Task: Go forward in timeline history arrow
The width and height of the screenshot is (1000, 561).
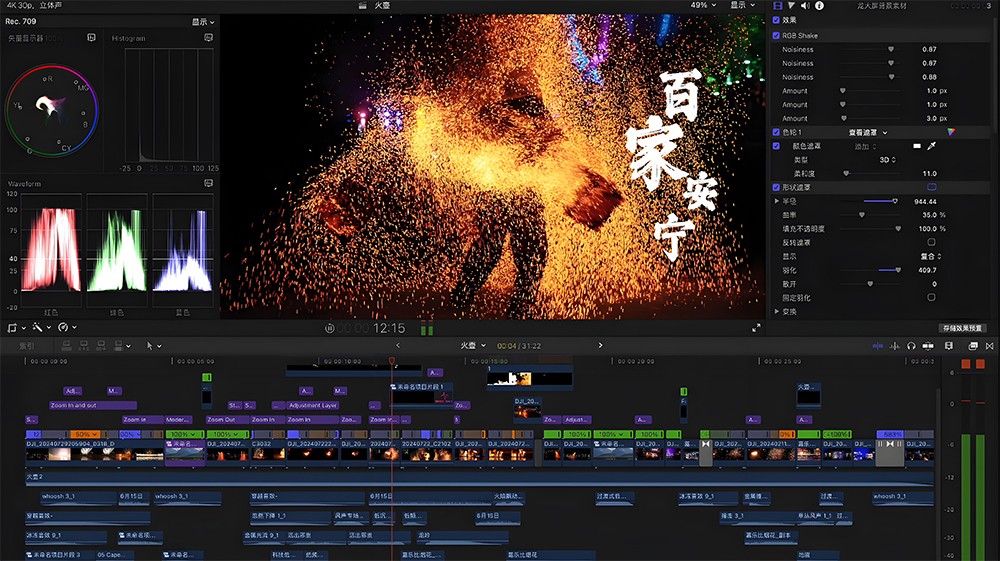Action: pyautogui.click(x=600, y=346)
